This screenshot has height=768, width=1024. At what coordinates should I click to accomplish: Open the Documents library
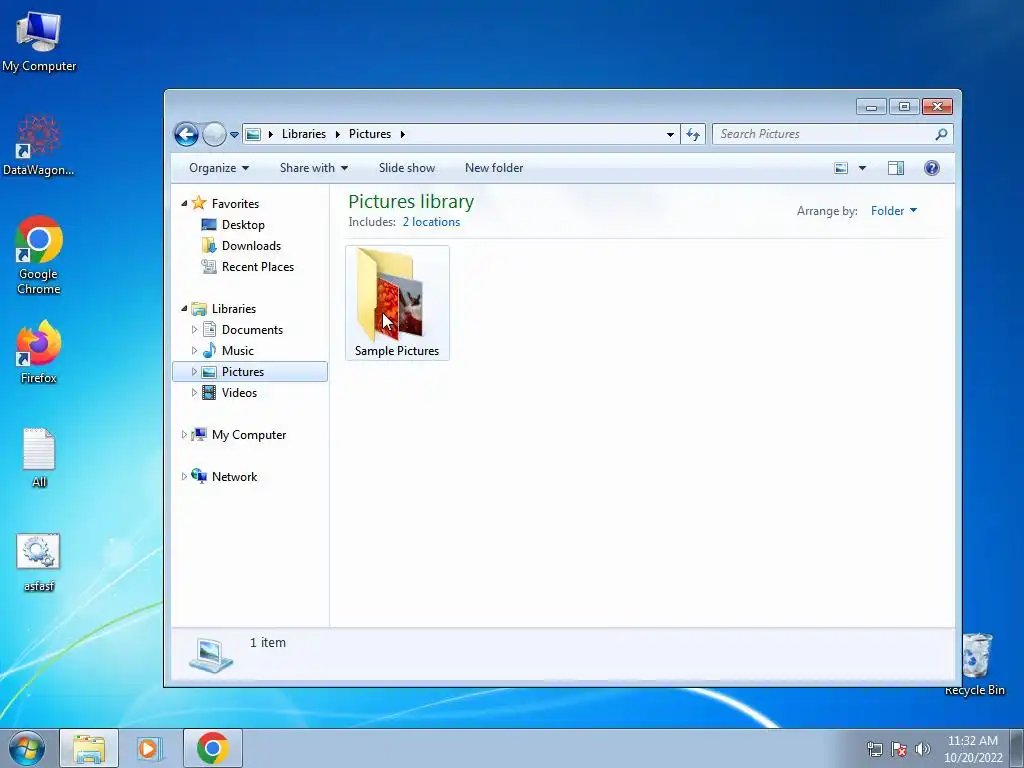tap(252, 330)
